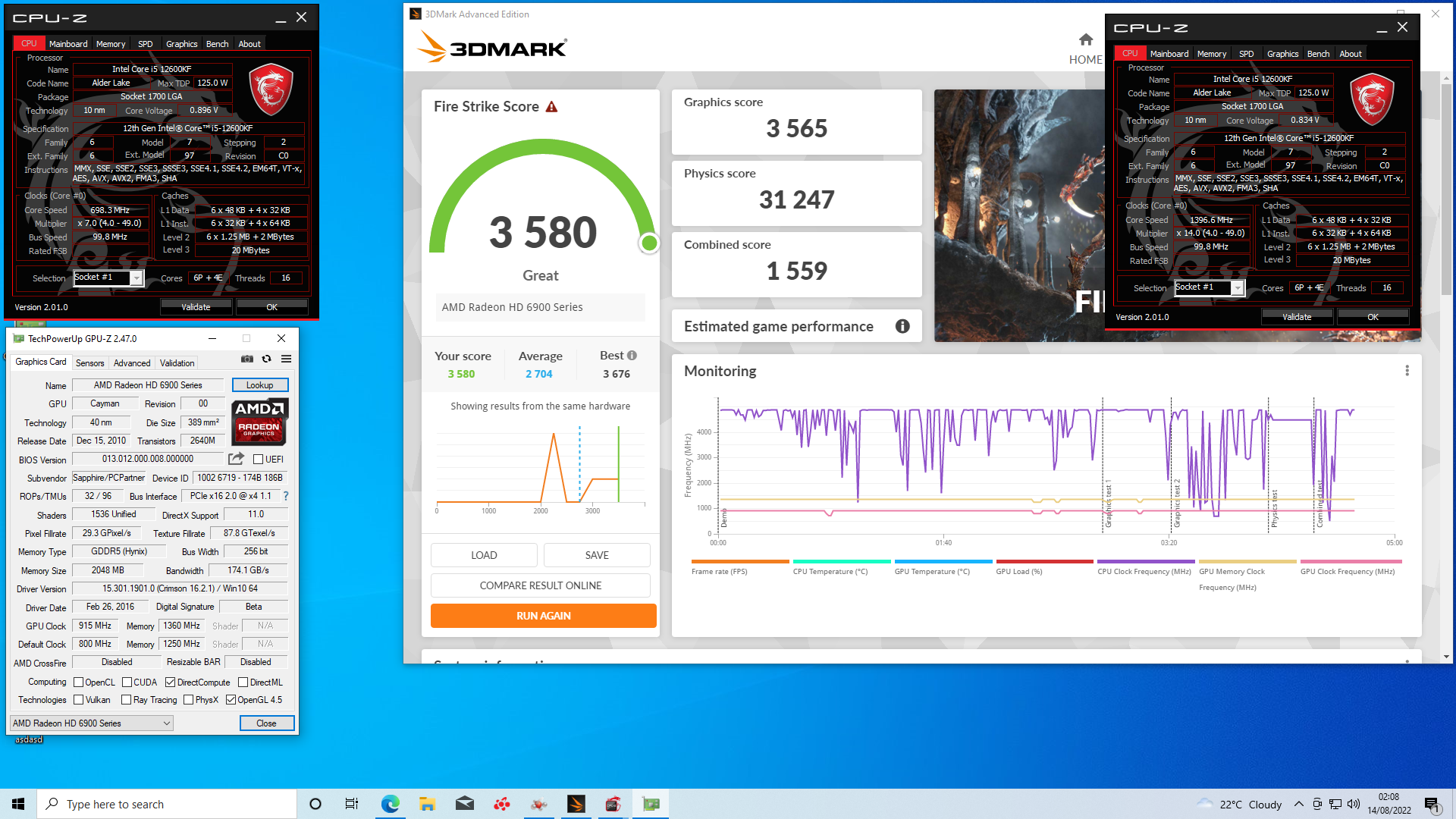Open the volume speaker tray icon
Screen dimensions: 1456x819
1354,804
